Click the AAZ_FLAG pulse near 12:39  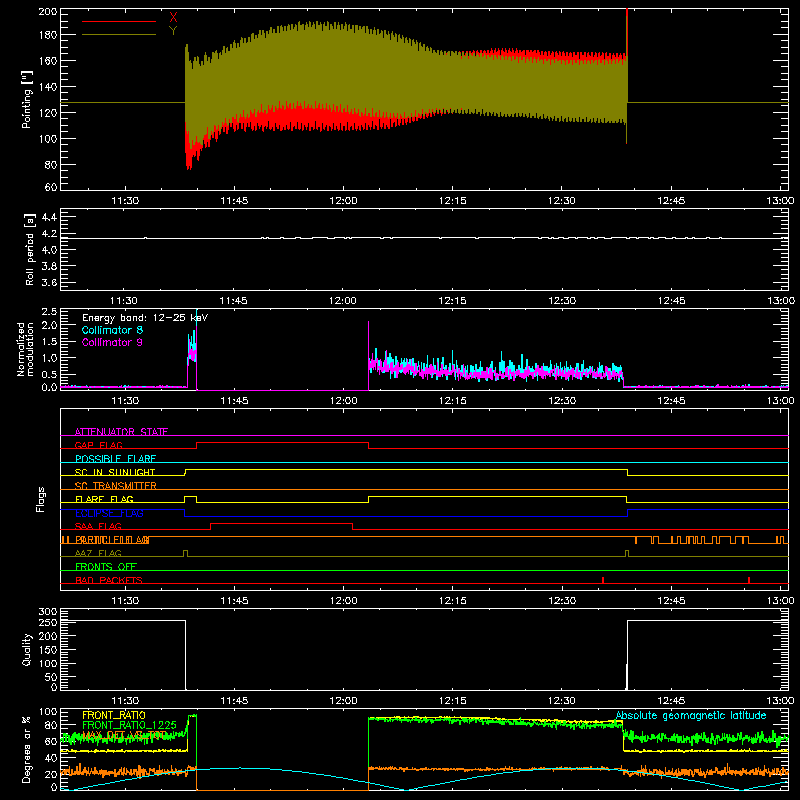627,553
